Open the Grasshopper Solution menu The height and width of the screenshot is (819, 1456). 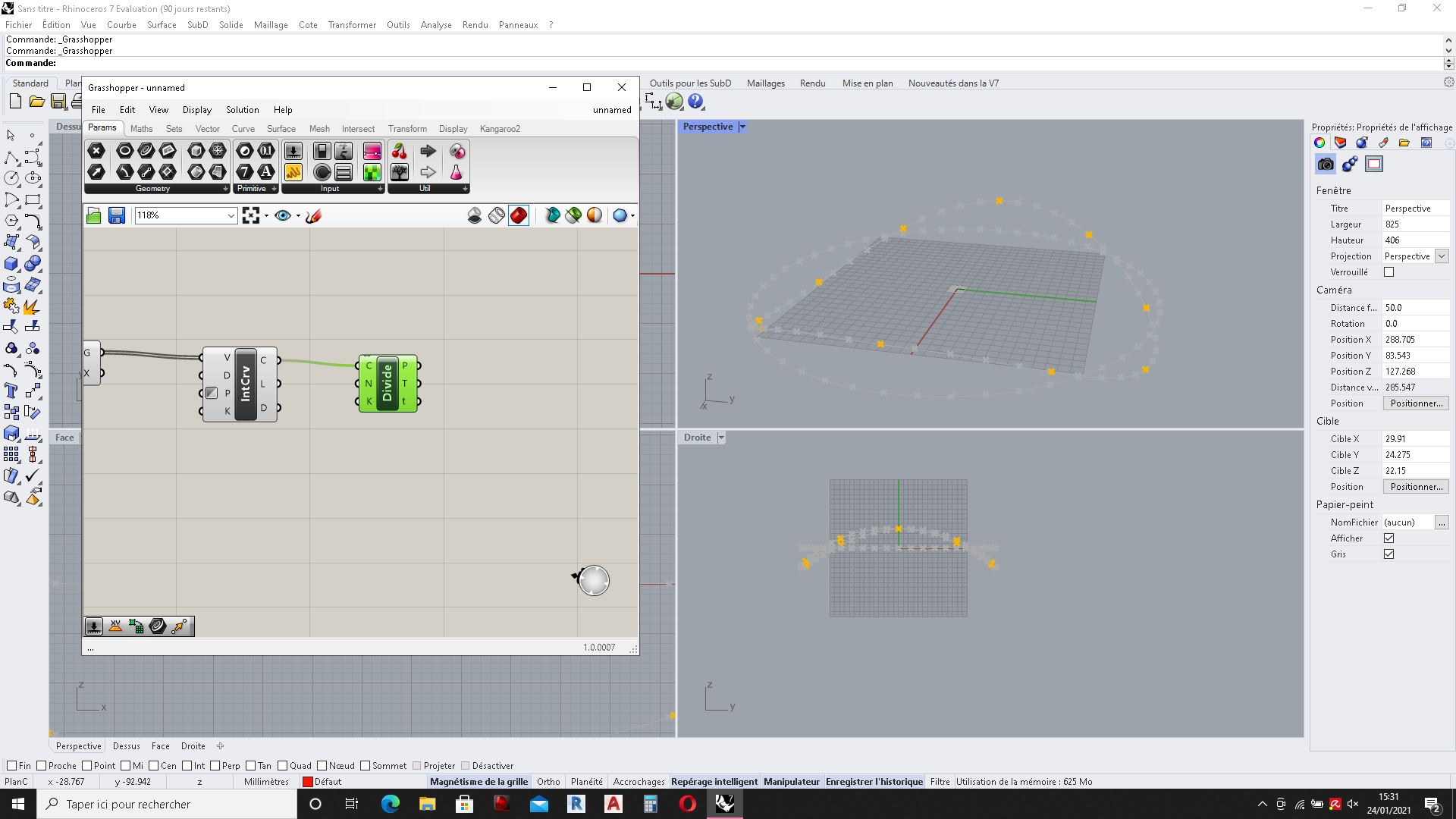click(242, 110)
